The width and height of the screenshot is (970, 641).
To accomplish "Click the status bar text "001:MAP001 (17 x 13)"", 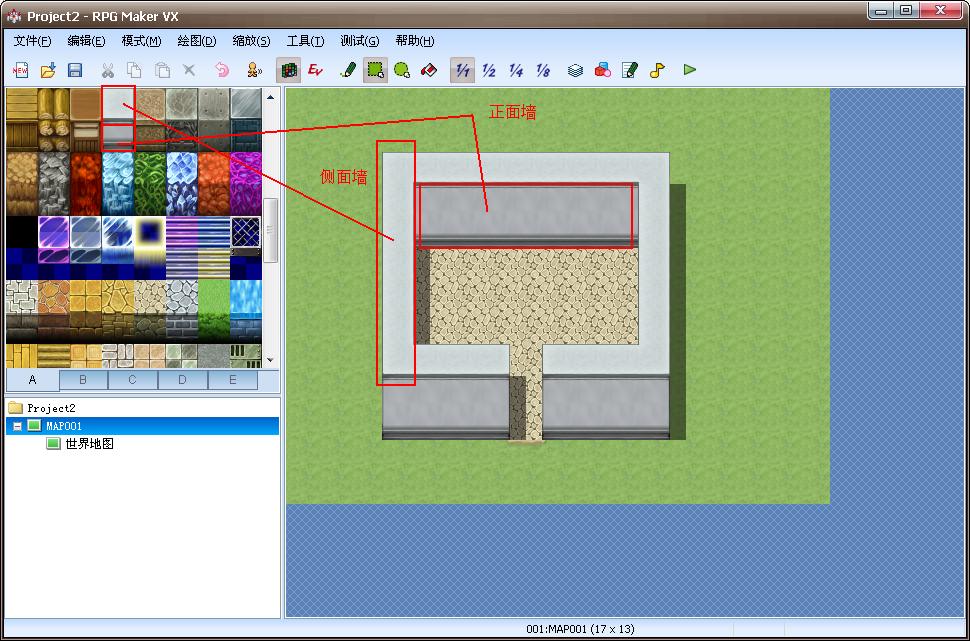I will 580,629.
